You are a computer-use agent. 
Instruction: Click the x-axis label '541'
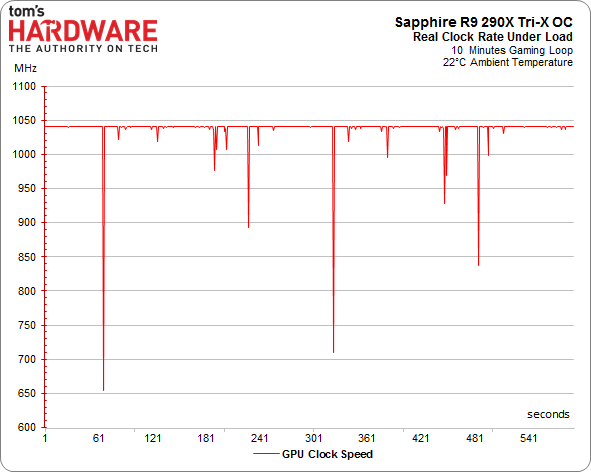point(528,438)
